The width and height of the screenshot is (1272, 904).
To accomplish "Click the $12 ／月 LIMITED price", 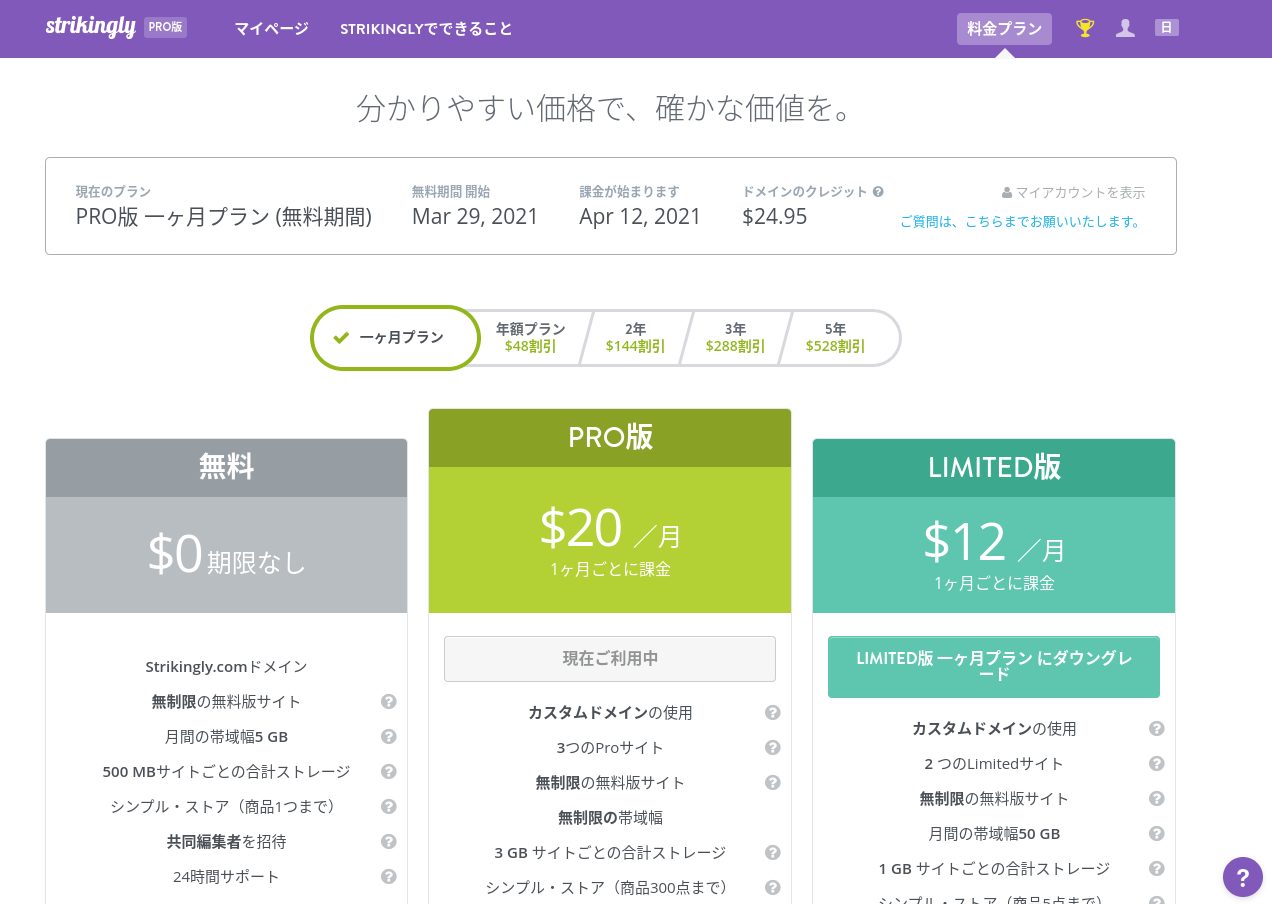I will click(994, 543).
